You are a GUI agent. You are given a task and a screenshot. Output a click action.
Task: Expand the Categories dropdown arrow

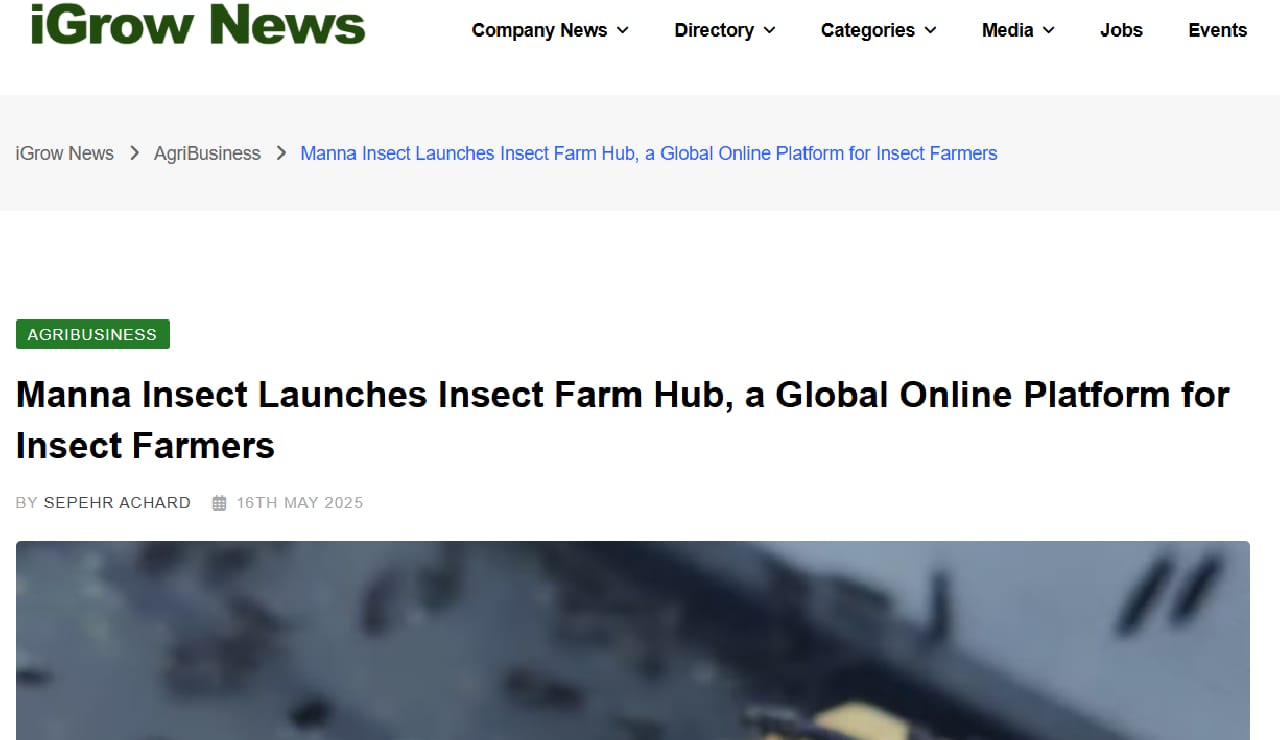tap(930, 31)
